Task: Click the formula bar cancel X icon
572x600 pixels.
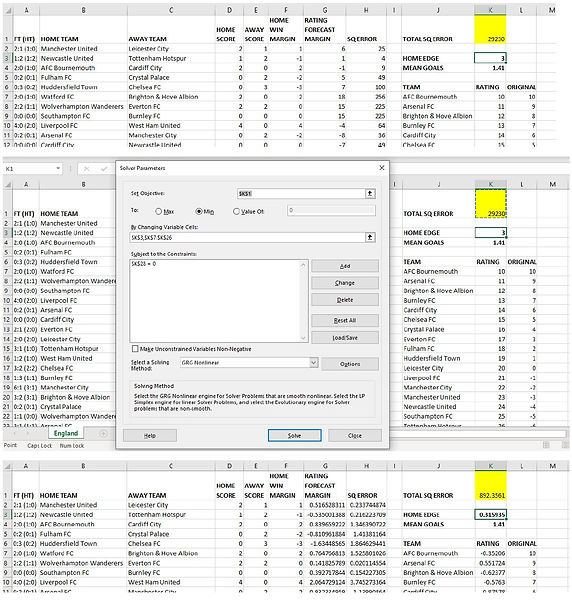Action: click(87, 169)
